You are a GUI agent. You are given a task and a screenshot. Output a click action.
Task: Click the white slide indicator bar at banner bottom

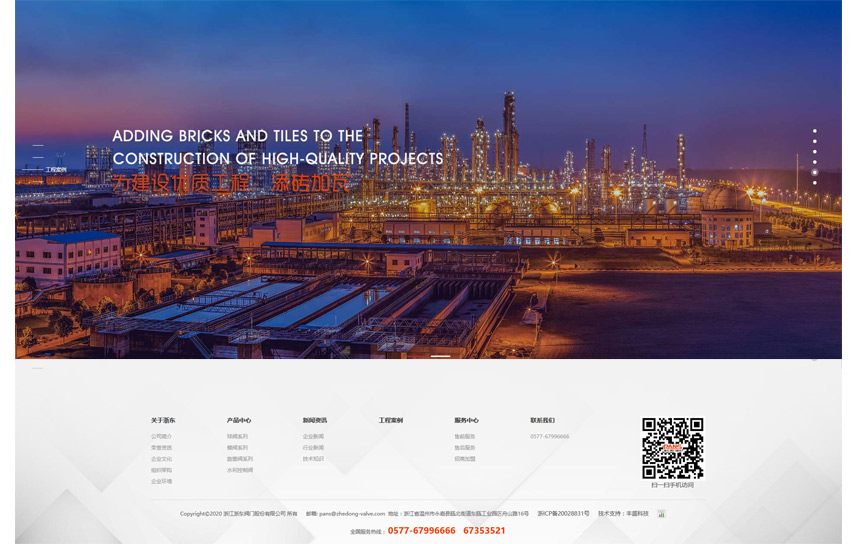pos(440,356)
